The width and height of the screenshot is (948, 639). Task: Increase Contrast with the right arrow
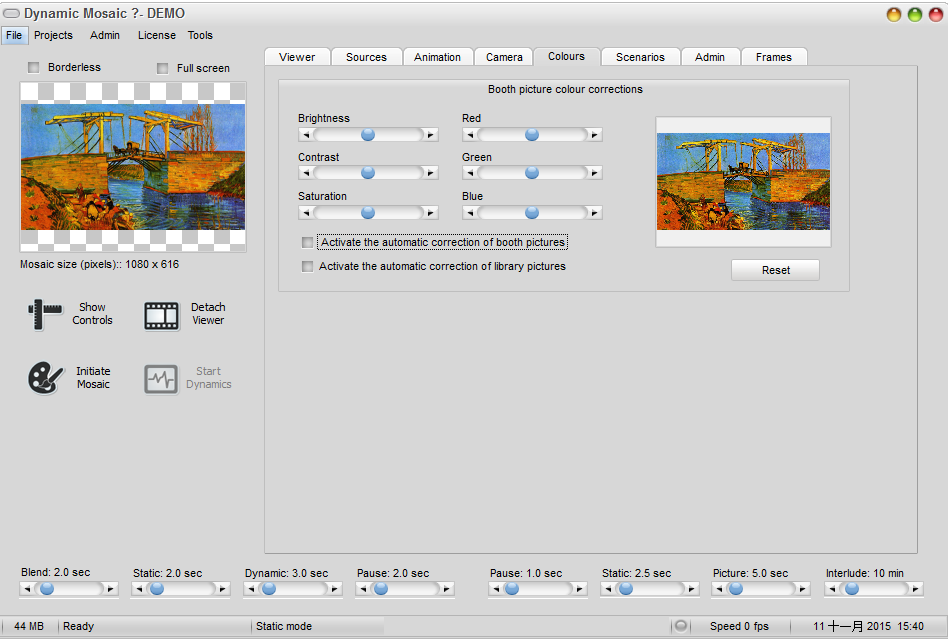point(430,173)
